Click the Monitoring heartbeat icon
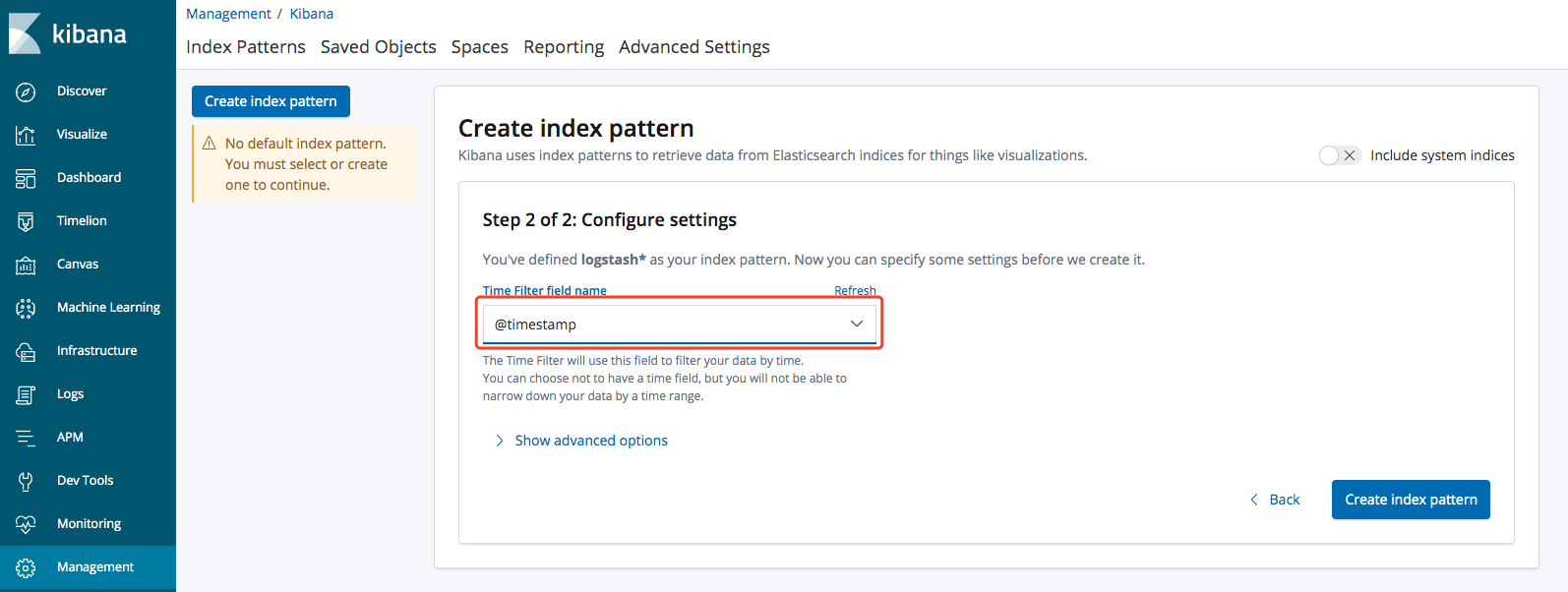The width and height of the screenshot is (1568, 592). click(26, 524)
